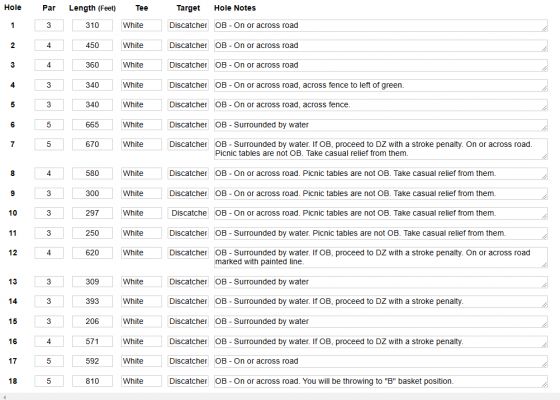Click the Hole Notes box for hole 16

click(381, 341)
